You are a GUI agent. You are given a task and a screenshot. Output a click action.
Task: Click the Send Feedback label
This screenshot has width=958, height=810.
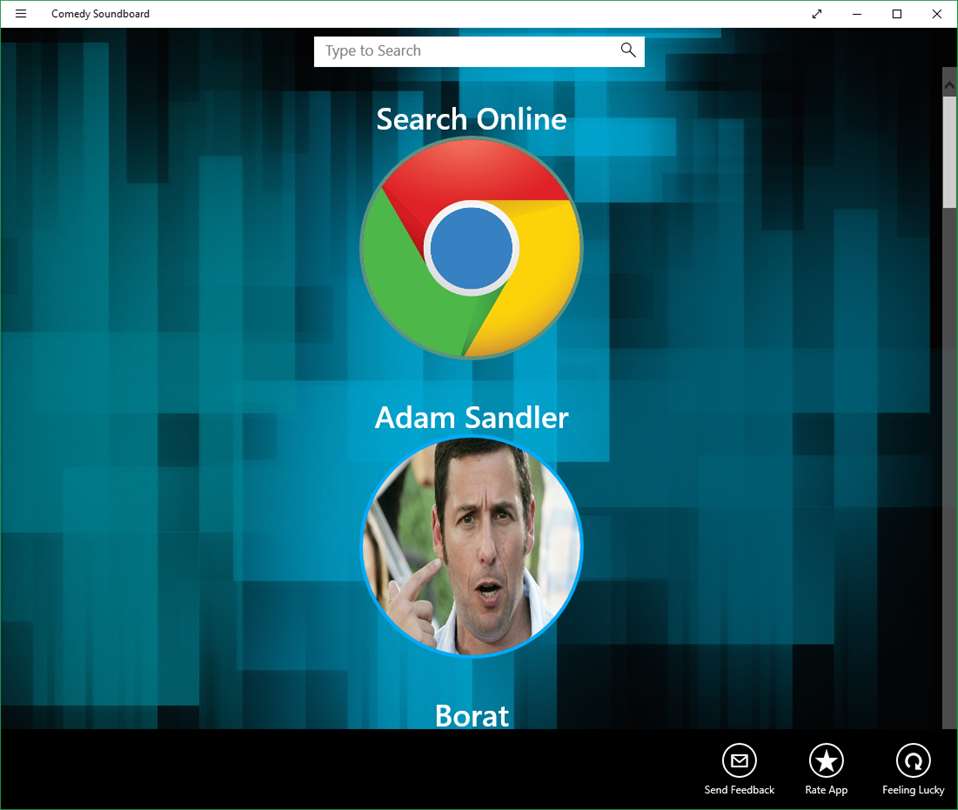pos(739,790)
